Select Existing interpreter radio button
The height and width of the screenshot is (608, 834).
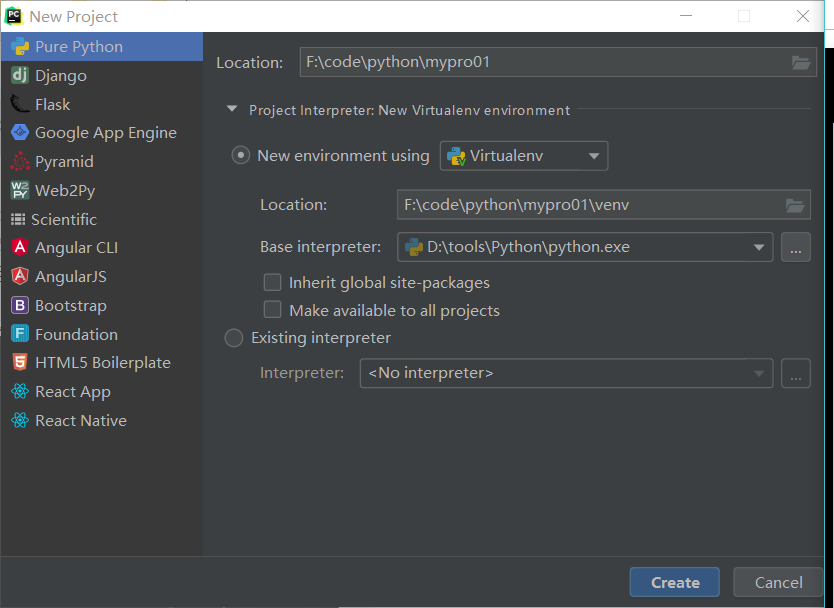click(x=233, y=338)
